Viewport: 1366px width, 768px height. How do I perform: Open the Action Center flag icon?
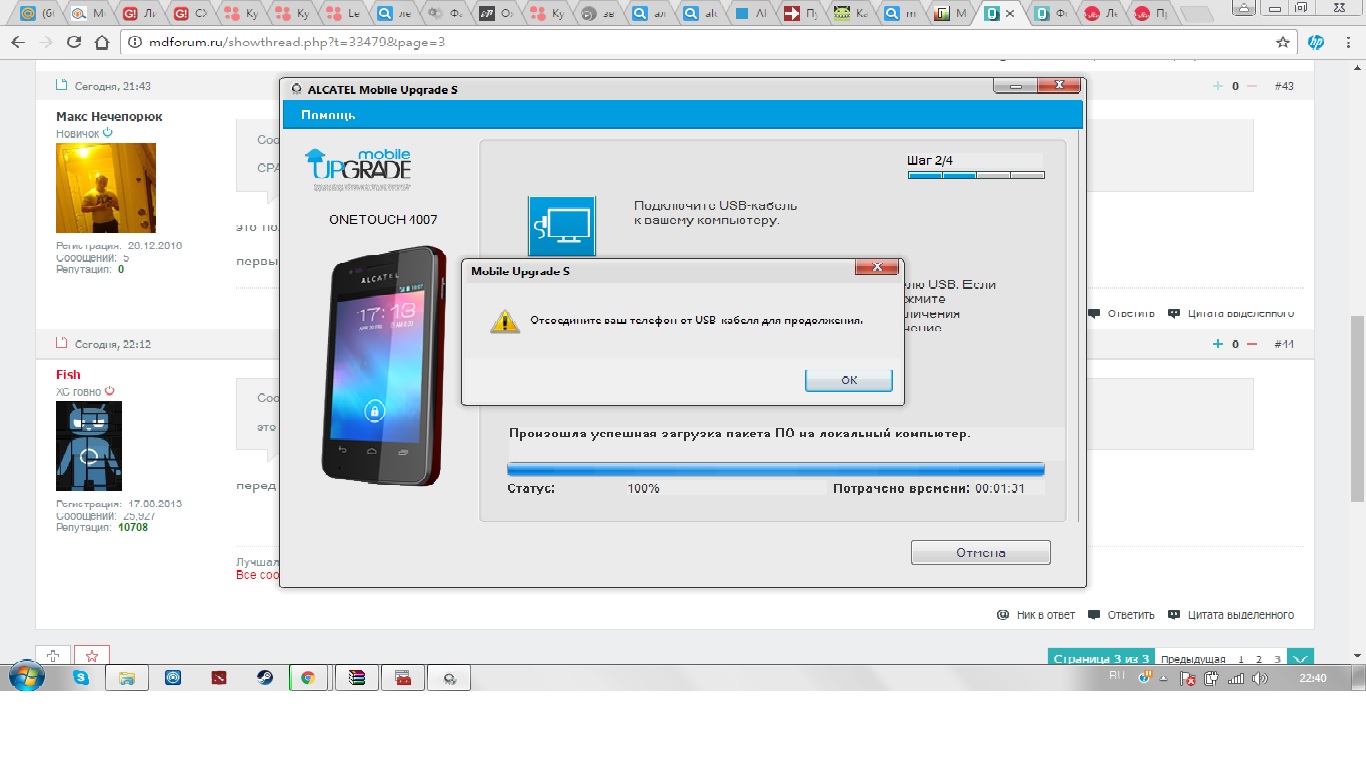pos(1188,678)
